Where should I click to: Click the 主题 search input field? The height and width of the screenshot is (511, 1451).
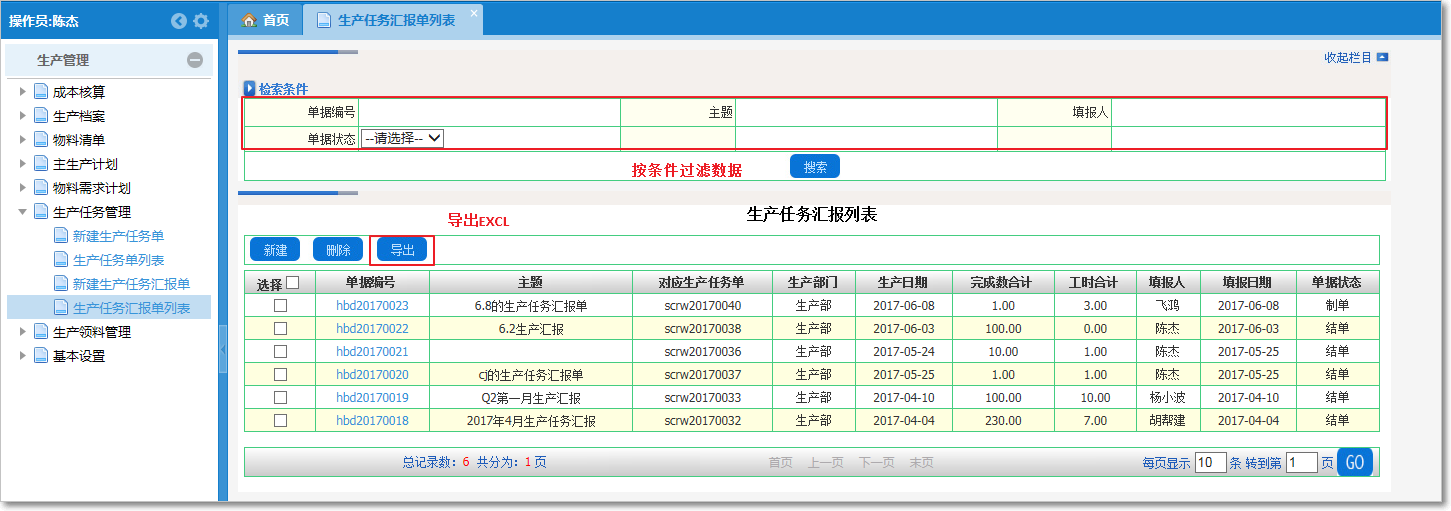(866, 112)
